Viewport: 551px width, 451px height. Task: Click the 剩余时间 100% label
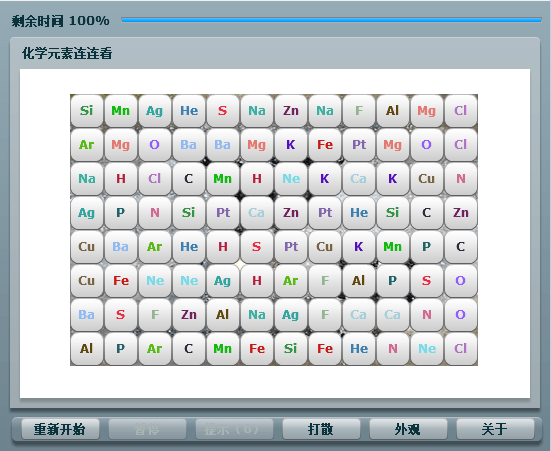(x=60, y=21)
